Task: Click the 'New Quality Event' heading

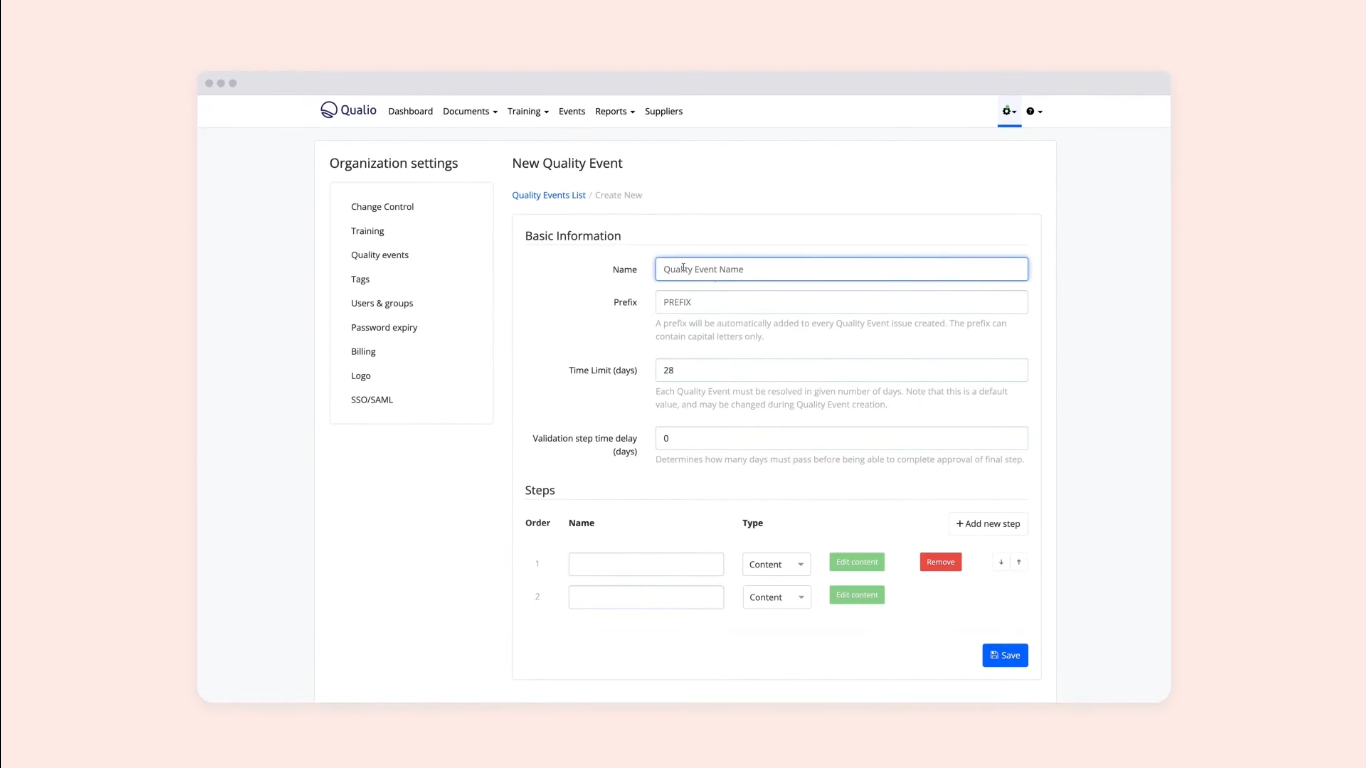Action: (567, 163)
